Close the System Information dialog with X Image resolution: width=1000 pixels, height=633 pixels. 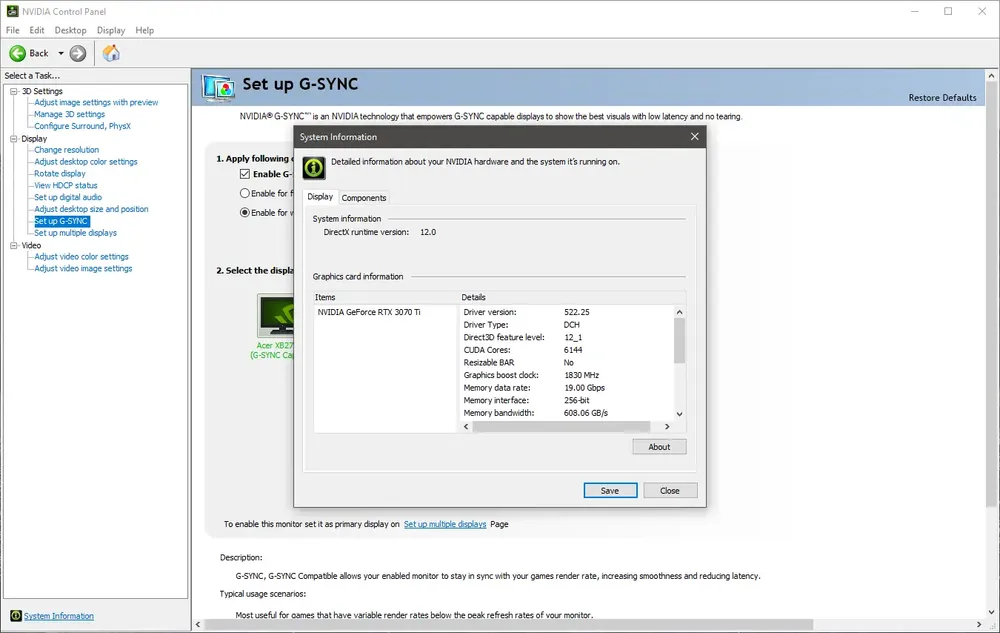click(695, 136)
